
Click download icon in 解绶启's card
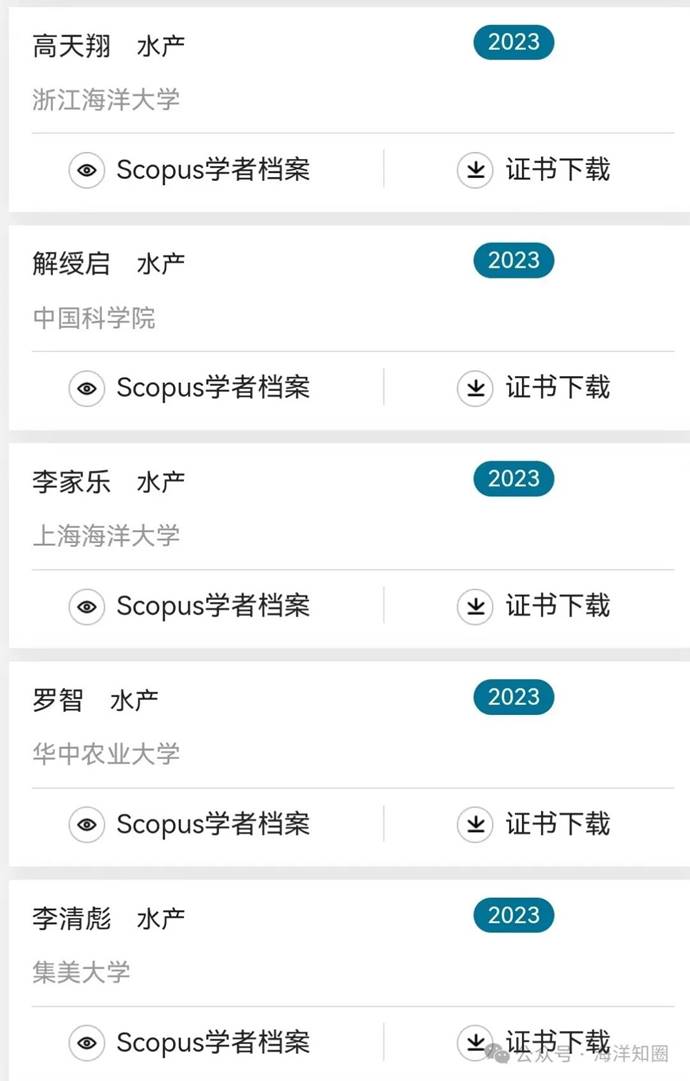pos(475,388)
